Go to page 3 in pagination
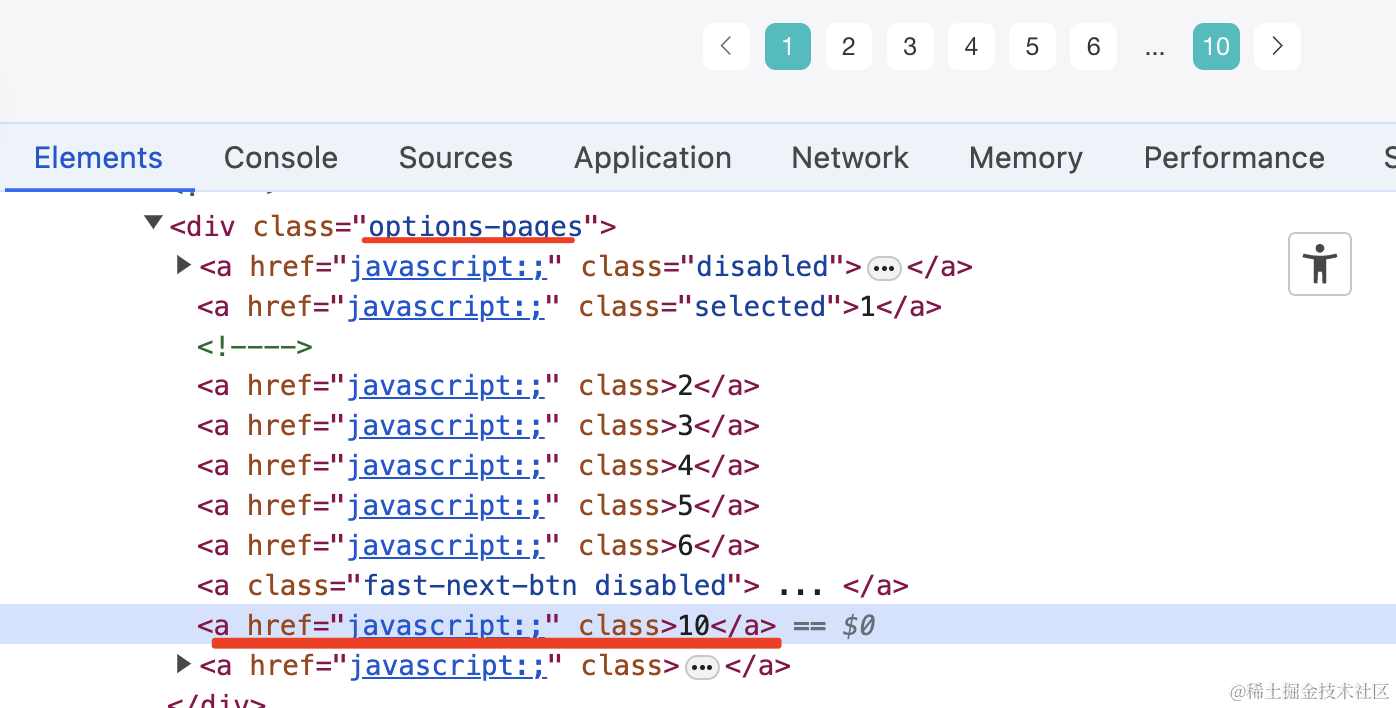The height and width of the screenshot is (708, 1396). coord(910,47)
